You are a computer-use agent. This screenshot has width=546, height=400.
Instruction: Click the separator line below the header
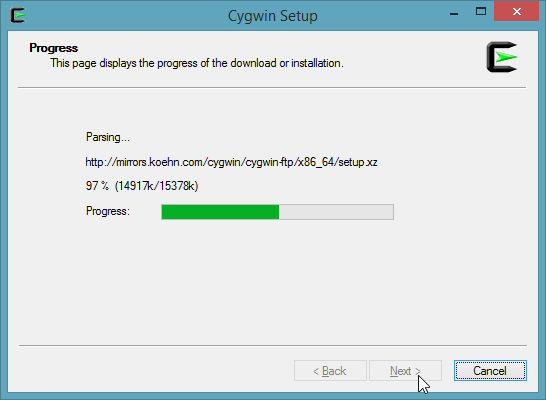(x=272, y=88)
